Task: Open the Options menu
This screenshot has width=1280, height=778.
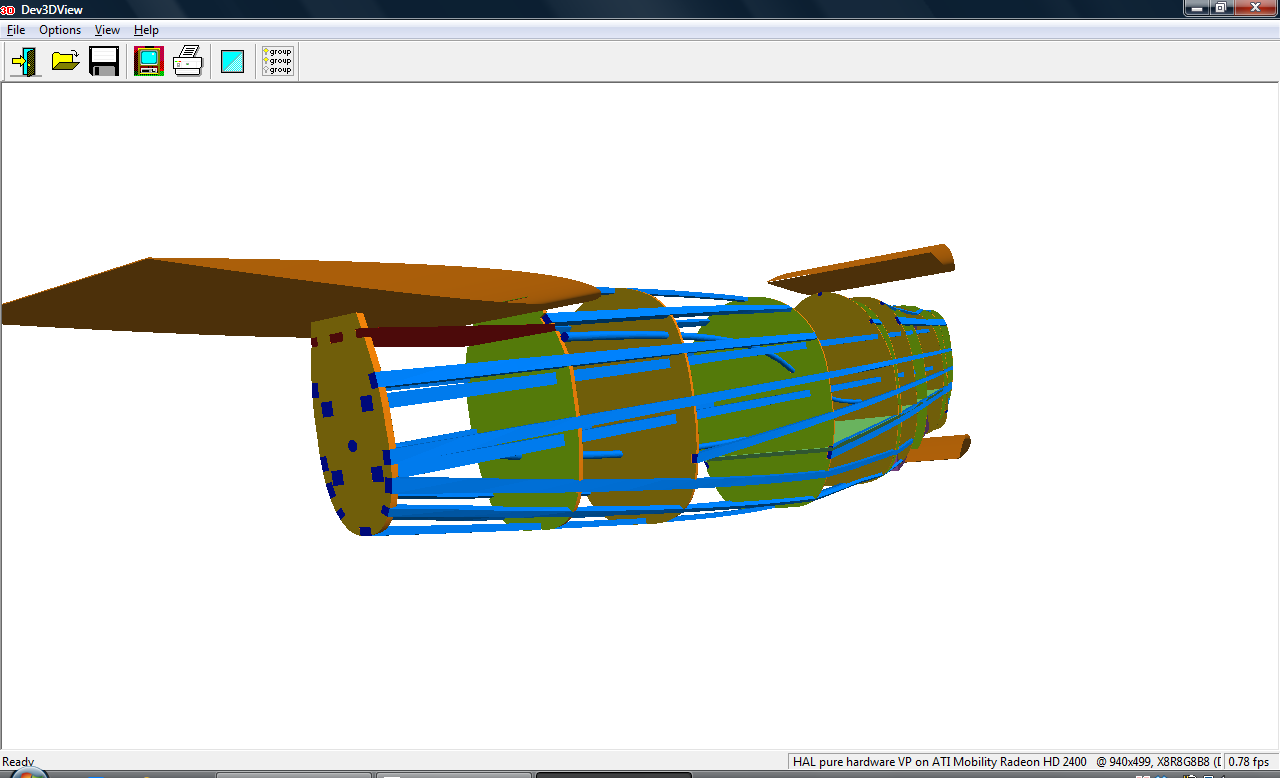Action: tap(60, 30)
